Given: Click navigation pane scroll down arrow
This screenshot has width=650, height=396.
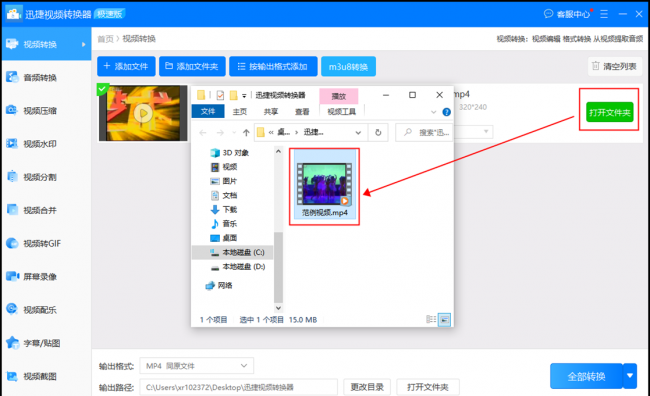Looking at the screenshot, I should 278,308.
